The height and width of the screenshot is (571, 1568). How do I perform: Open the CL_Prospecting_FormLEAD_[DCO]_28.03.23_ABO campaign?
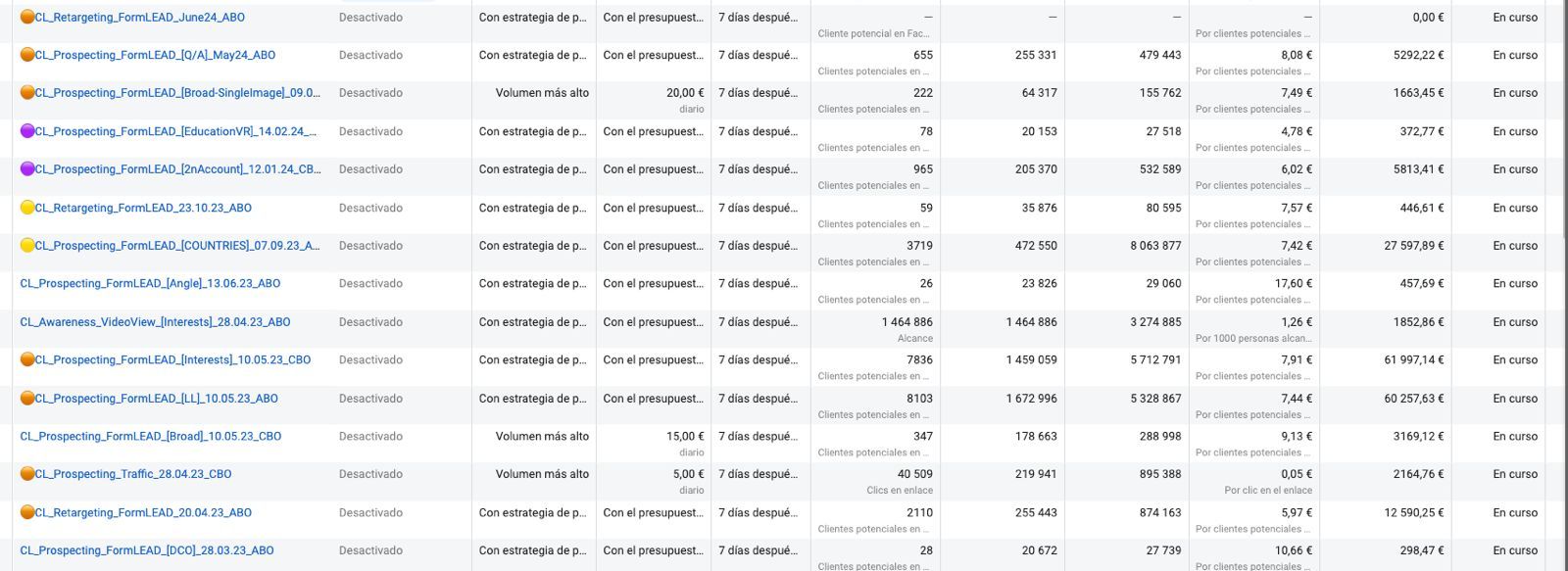click(x=147, y=550)
